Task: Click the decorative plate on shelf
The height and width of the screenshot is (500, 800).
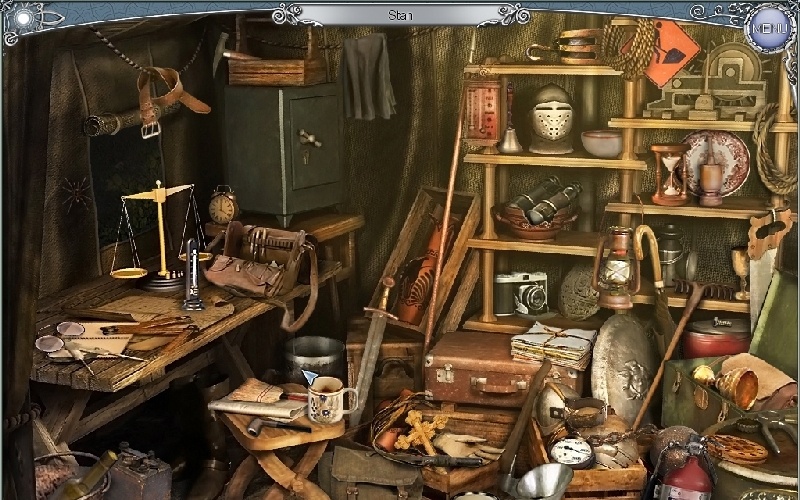Action: [x=718, y=162]
